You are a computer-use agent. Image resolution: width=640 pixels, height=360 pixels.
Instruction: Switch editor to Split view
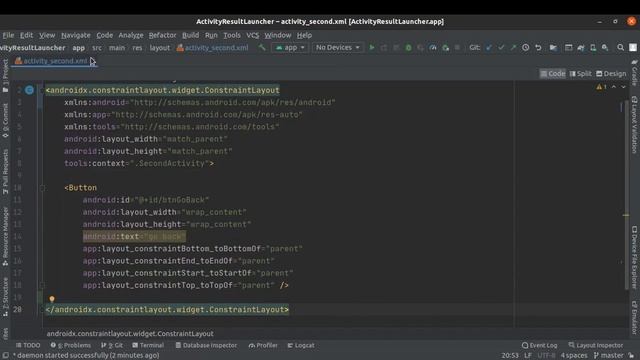click(x=580, y=74)
